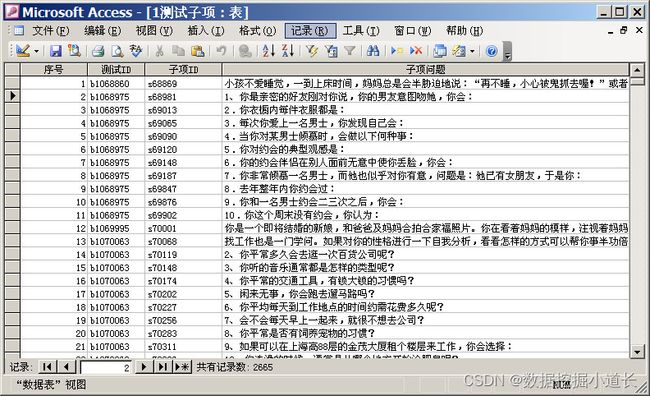The width and height of the screenshot is (650, 396).
Task: Open Find with binoculars icon
Action: click(373, 51)
